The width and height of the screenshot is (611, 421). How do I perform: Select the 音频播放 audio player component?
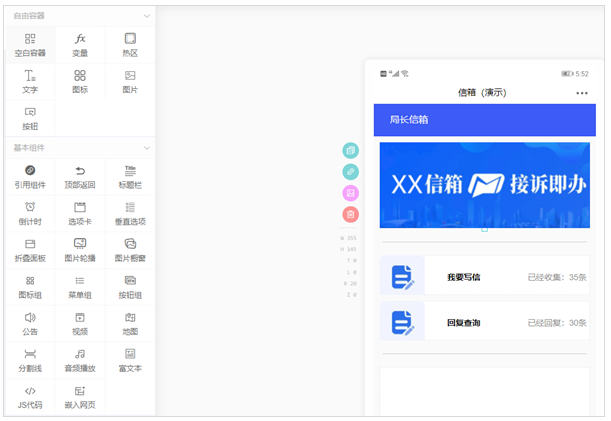point(80,360)
